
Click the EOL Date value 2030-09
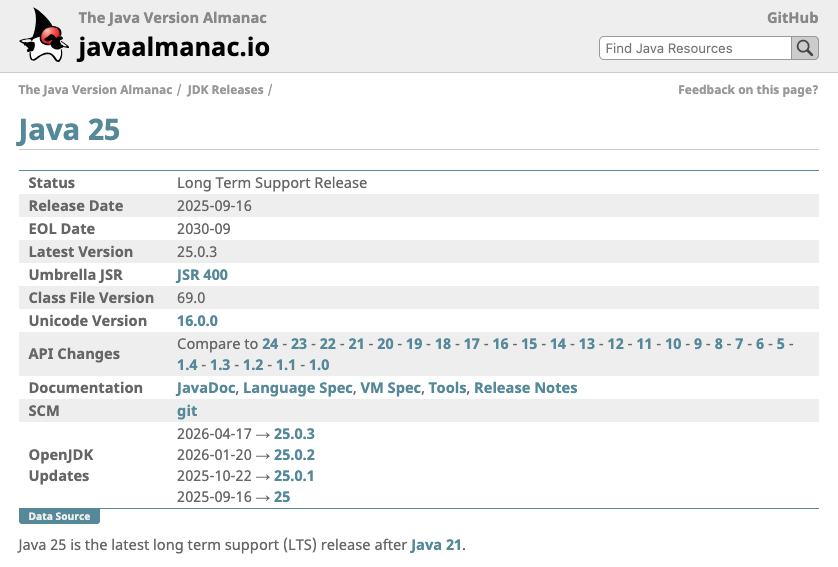pyautogui.click(x=204, y=229)
